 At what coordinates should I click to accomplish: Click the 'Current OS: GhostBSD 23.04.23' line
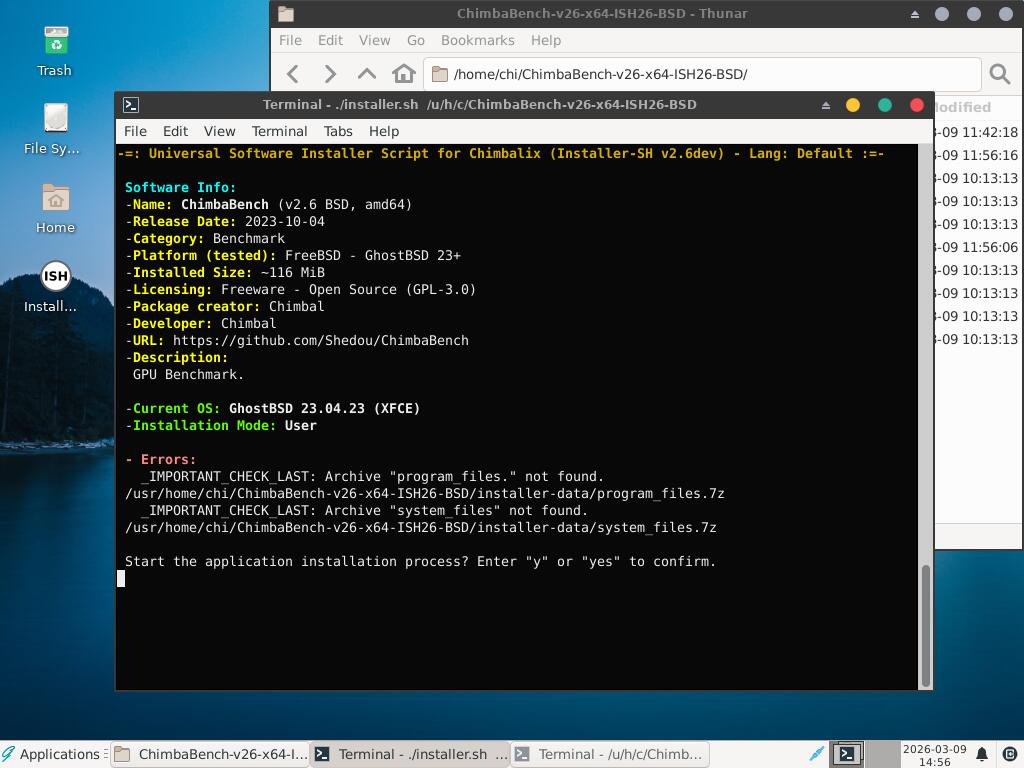click(272, 408)
